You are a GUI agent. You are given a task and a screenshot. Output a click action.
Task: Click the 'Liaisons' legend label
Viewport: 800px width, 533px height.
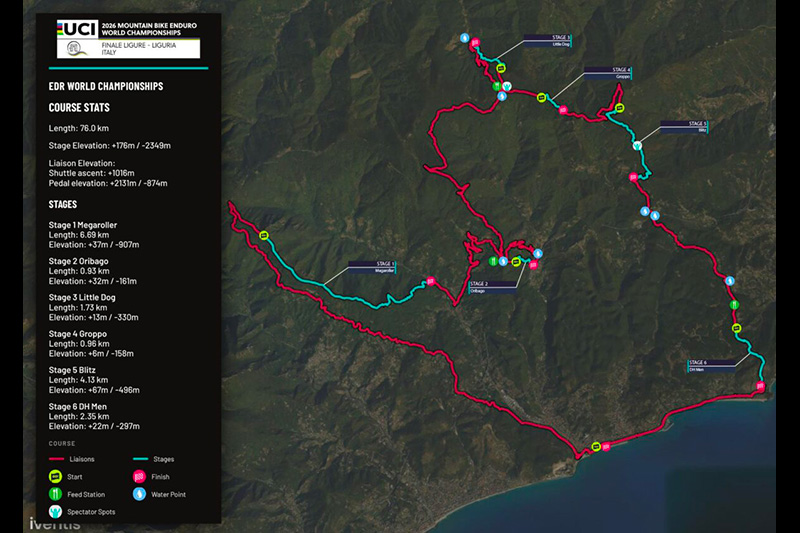tap(82, 459)
